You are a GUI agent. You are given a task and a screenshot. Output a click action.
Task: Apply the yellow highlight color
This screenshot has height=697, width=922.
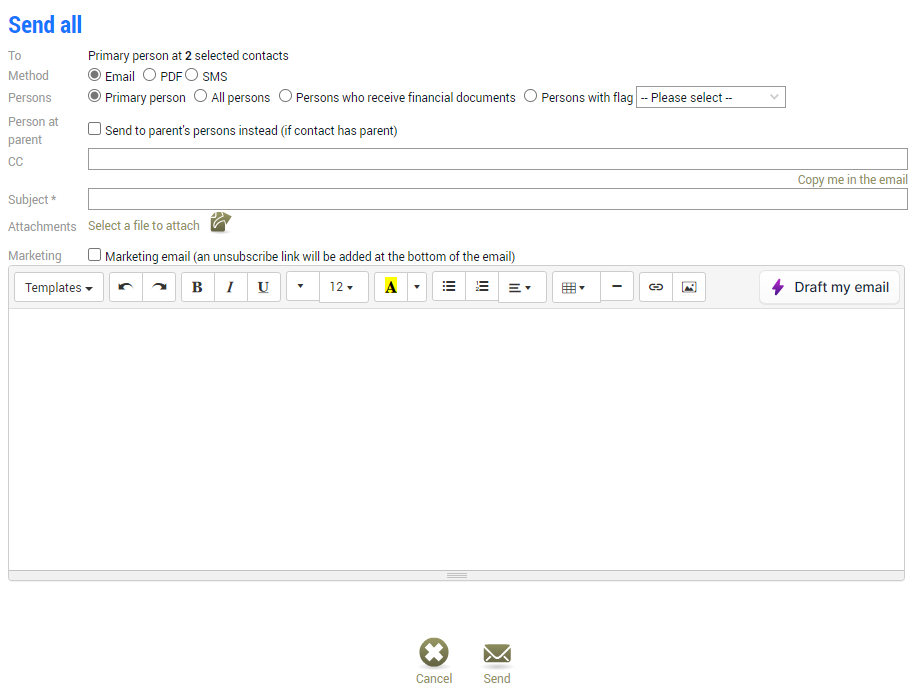click(391, 287)
